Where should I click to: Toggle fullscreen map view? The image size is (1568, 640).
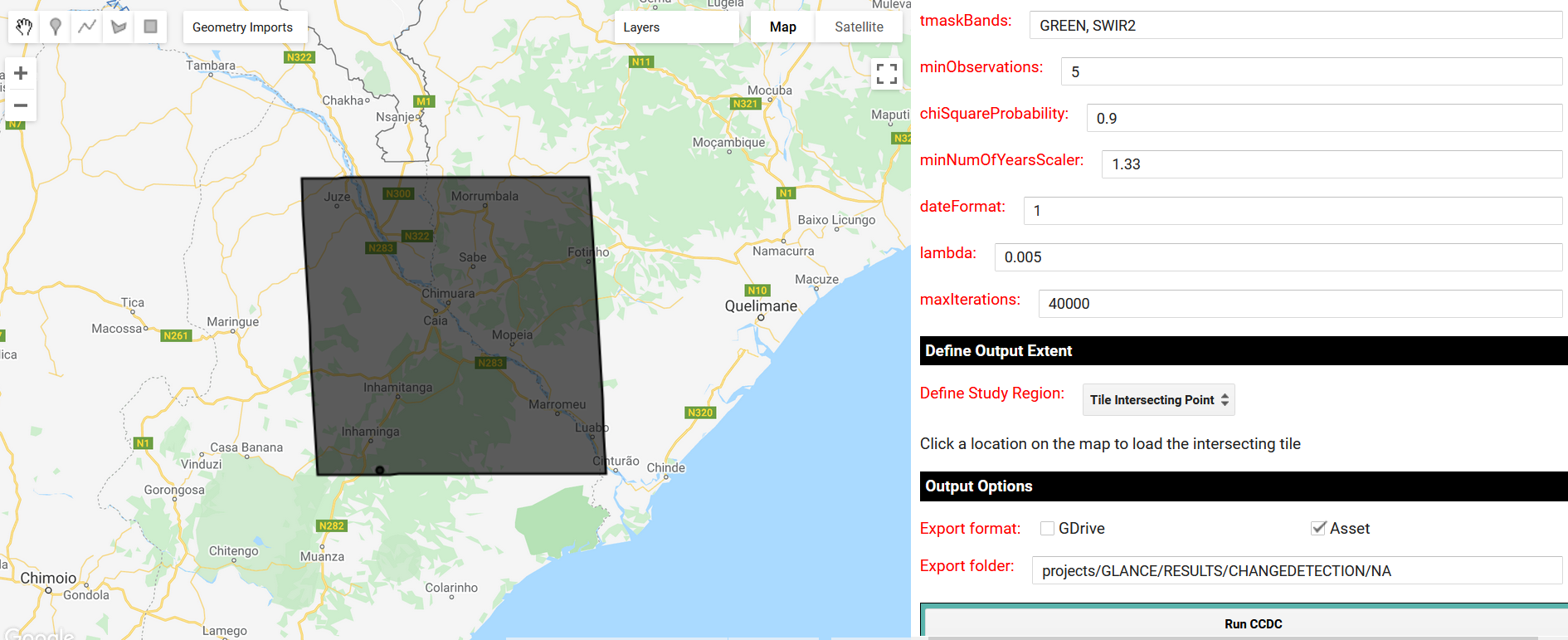coord(886,74)
